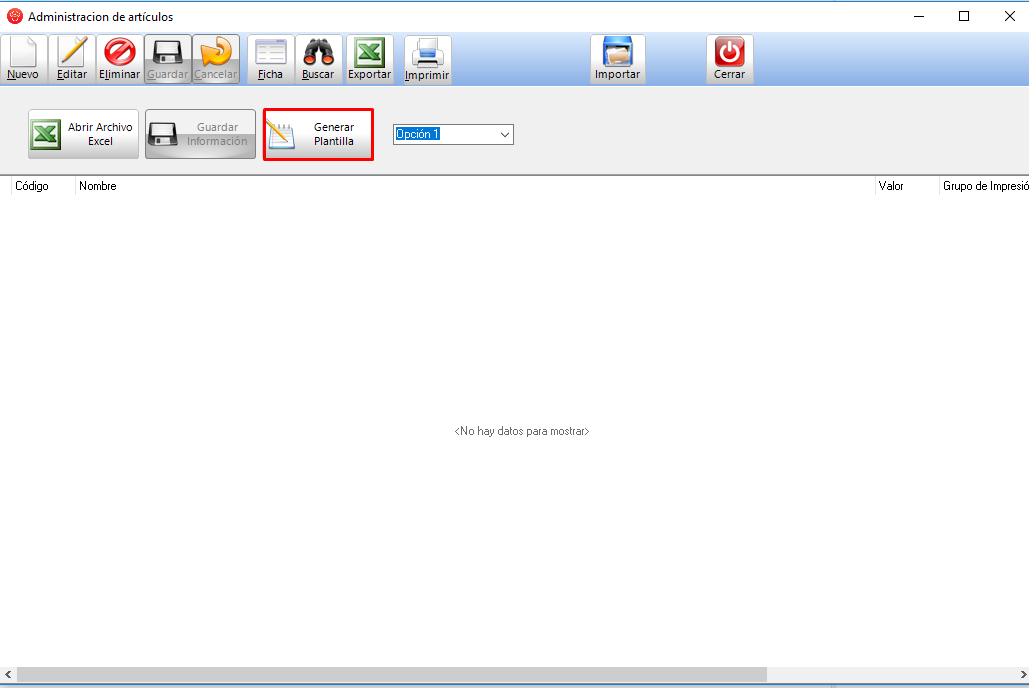1029x688 pixels.
Task: Click the Cerrar red power icon
Action: (729, 52)
